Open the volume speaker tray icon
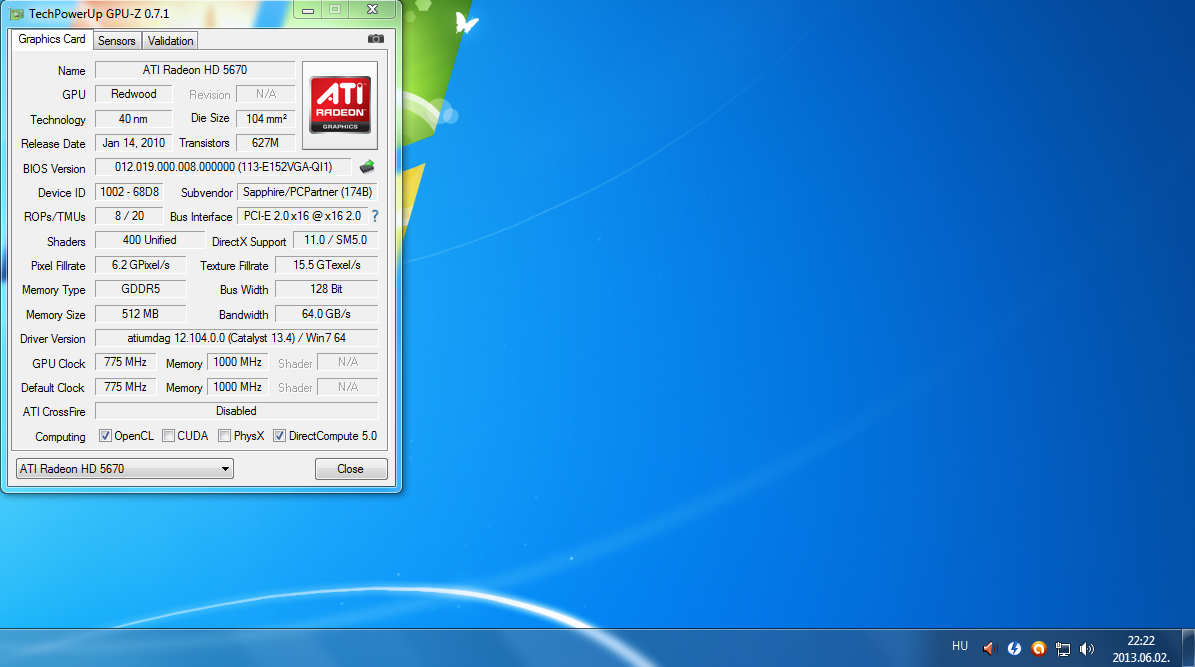 [x=1087, y=649]
